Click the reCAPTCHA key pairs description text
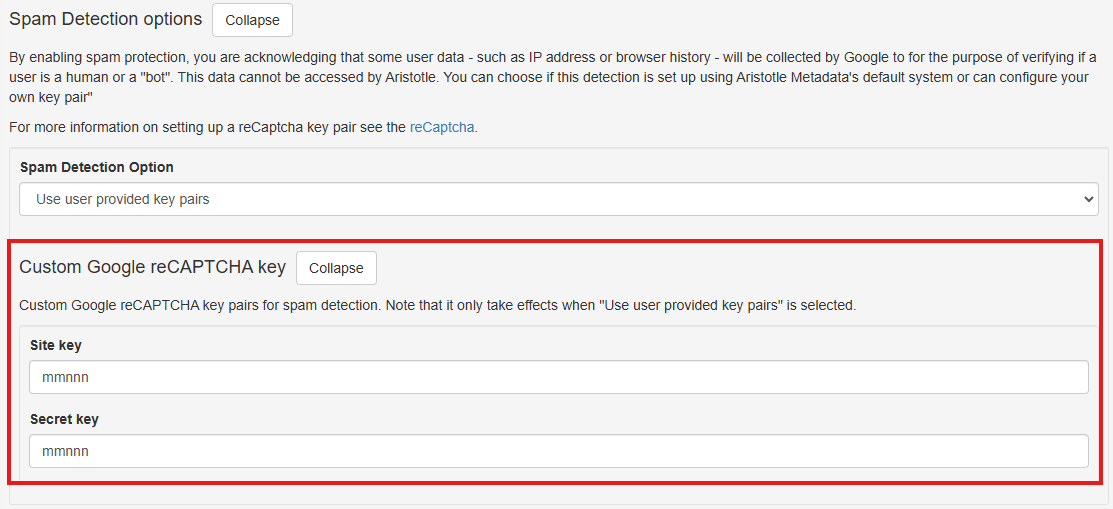 300,305
